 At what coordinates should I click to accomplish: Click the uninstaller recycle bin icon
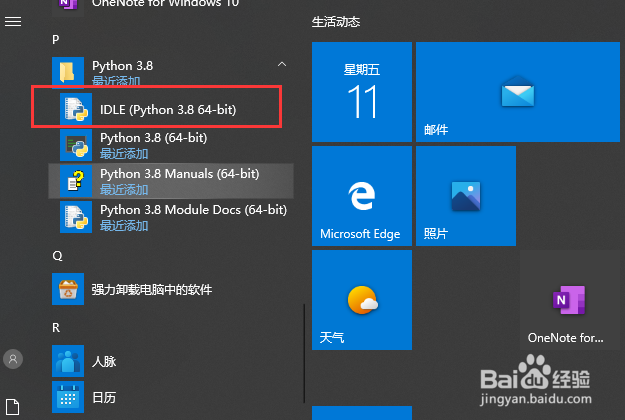(68, 289)
